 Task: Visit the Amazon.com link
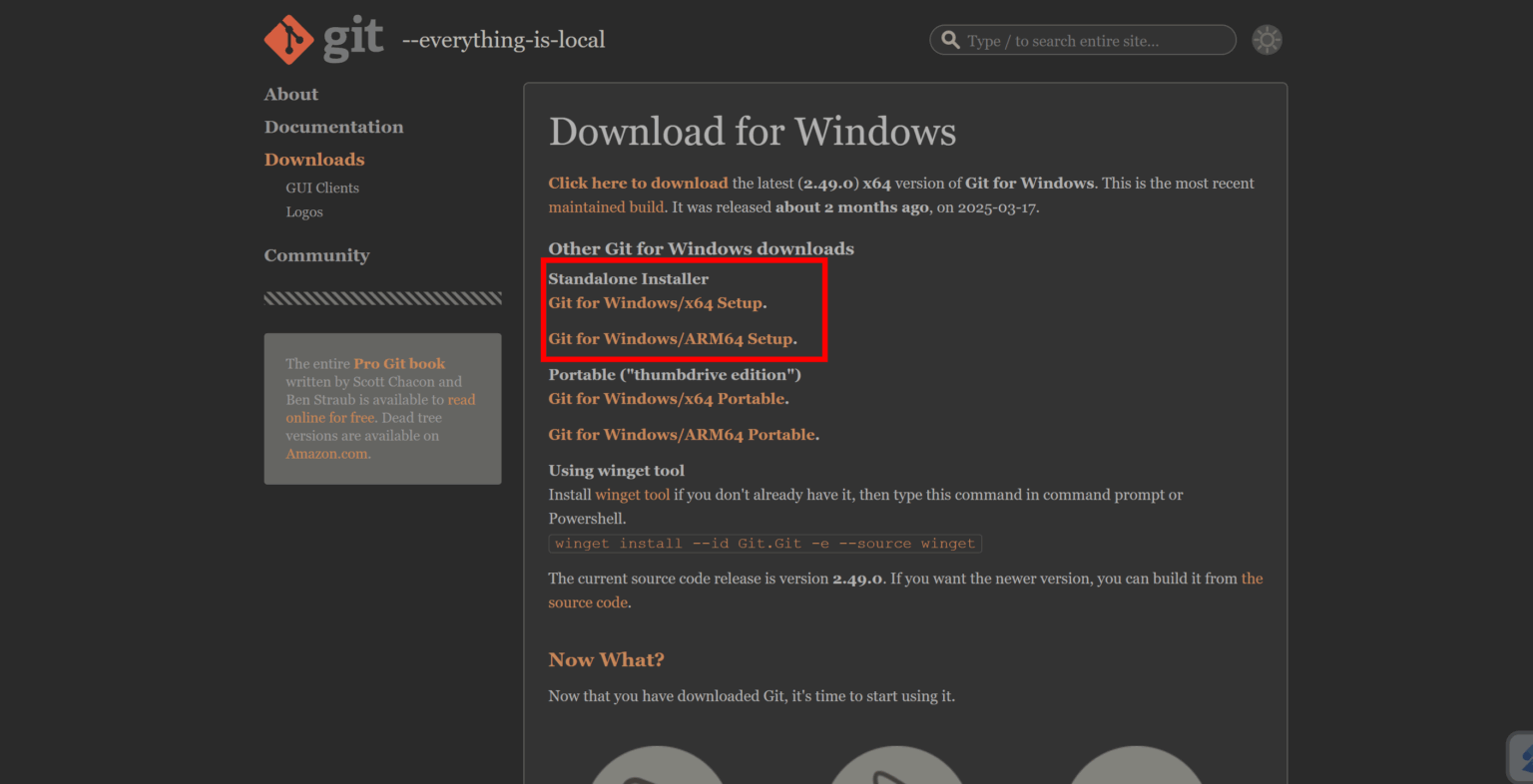(x=327, y=454)
